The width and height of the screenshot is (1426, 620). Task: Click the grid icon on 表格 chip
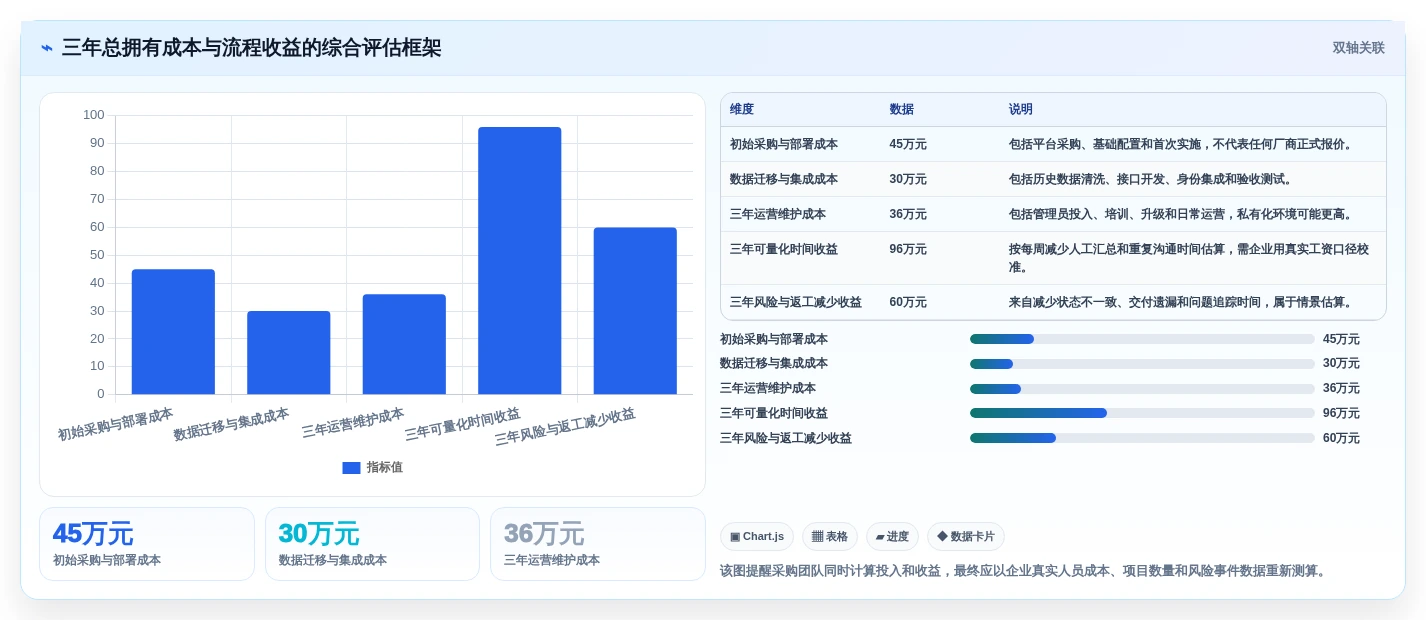(817, 537)
